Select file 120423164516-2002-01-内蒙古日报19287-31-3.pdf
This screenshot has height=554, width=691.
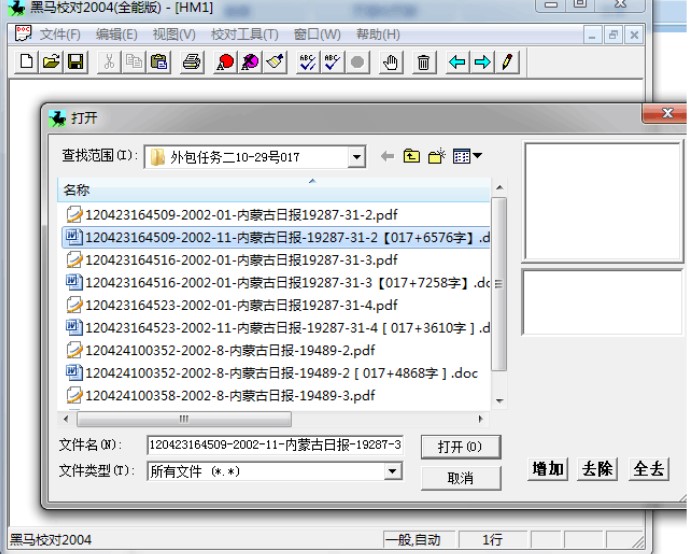tap(232, 260)
